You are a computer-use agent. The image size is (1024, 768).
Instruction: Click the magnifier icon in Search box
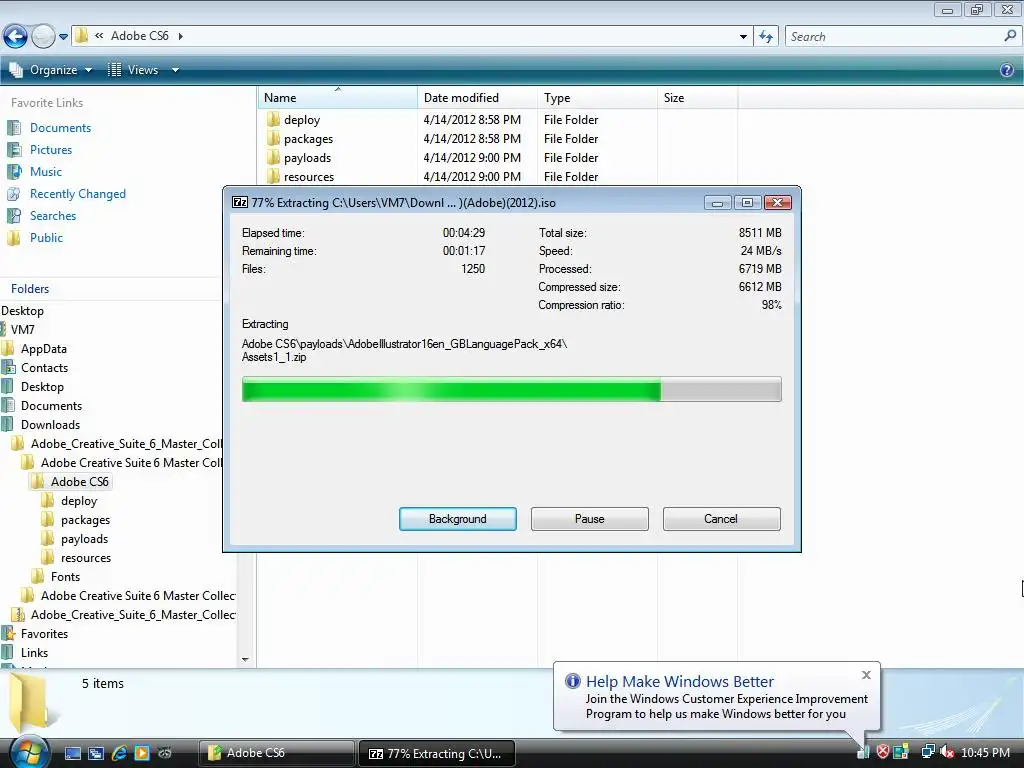tap(1010, 36)
